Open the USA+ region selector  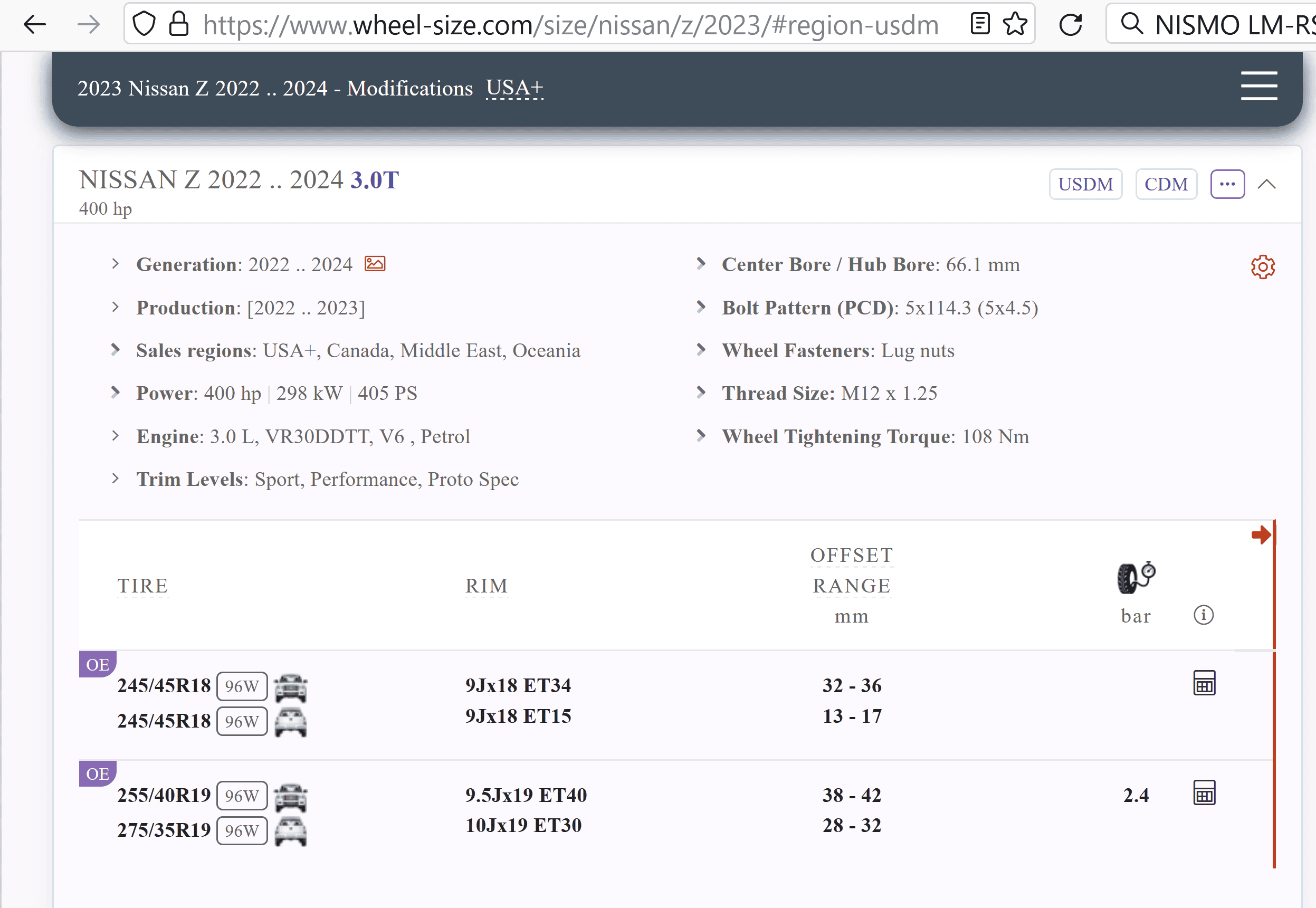click(x=514, y=88)
